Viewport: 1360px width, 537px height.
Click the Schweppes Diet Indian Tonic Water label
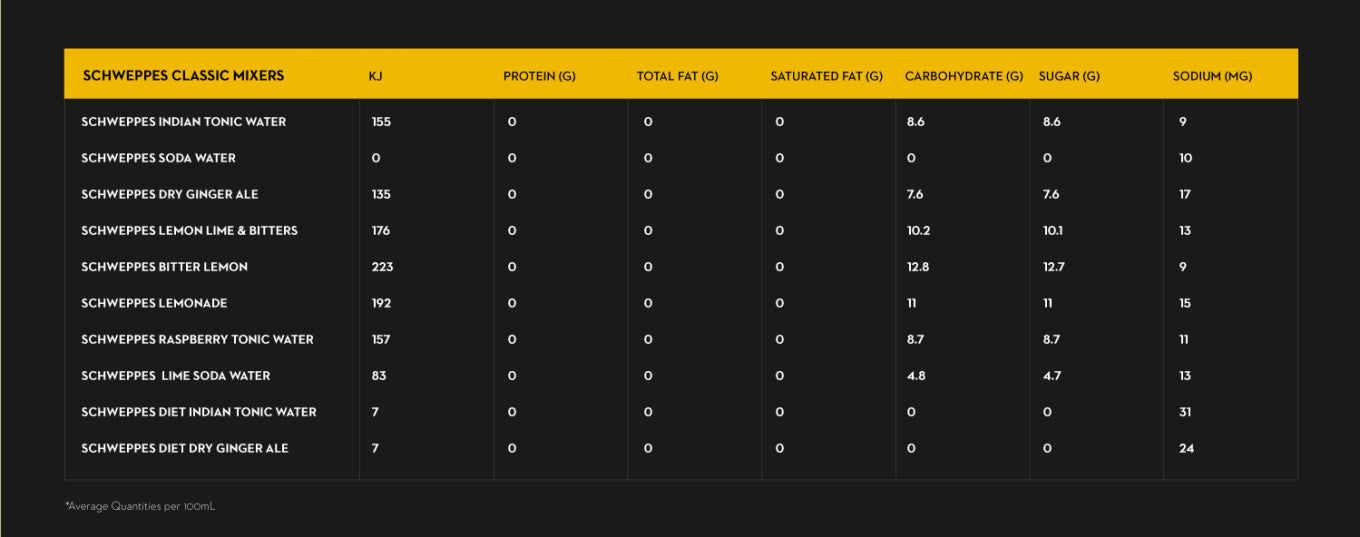click(198, 412)
